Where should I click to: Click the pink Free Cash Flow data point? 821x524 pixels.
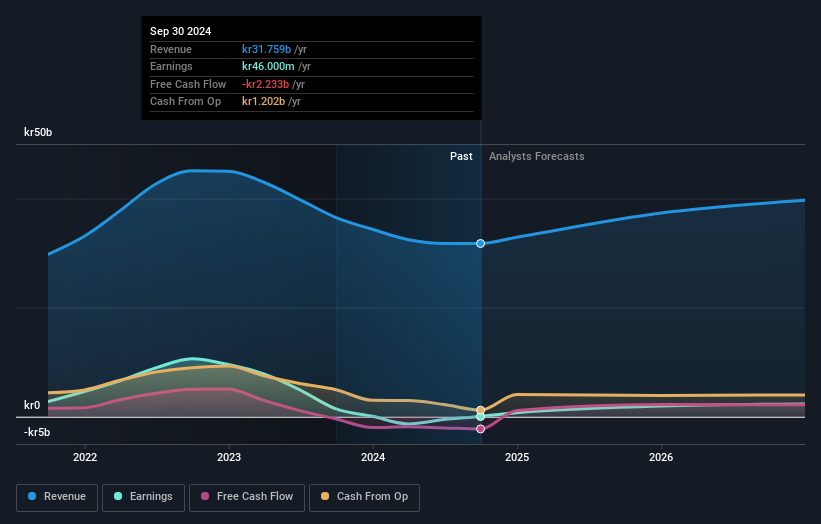pos(480,429)
